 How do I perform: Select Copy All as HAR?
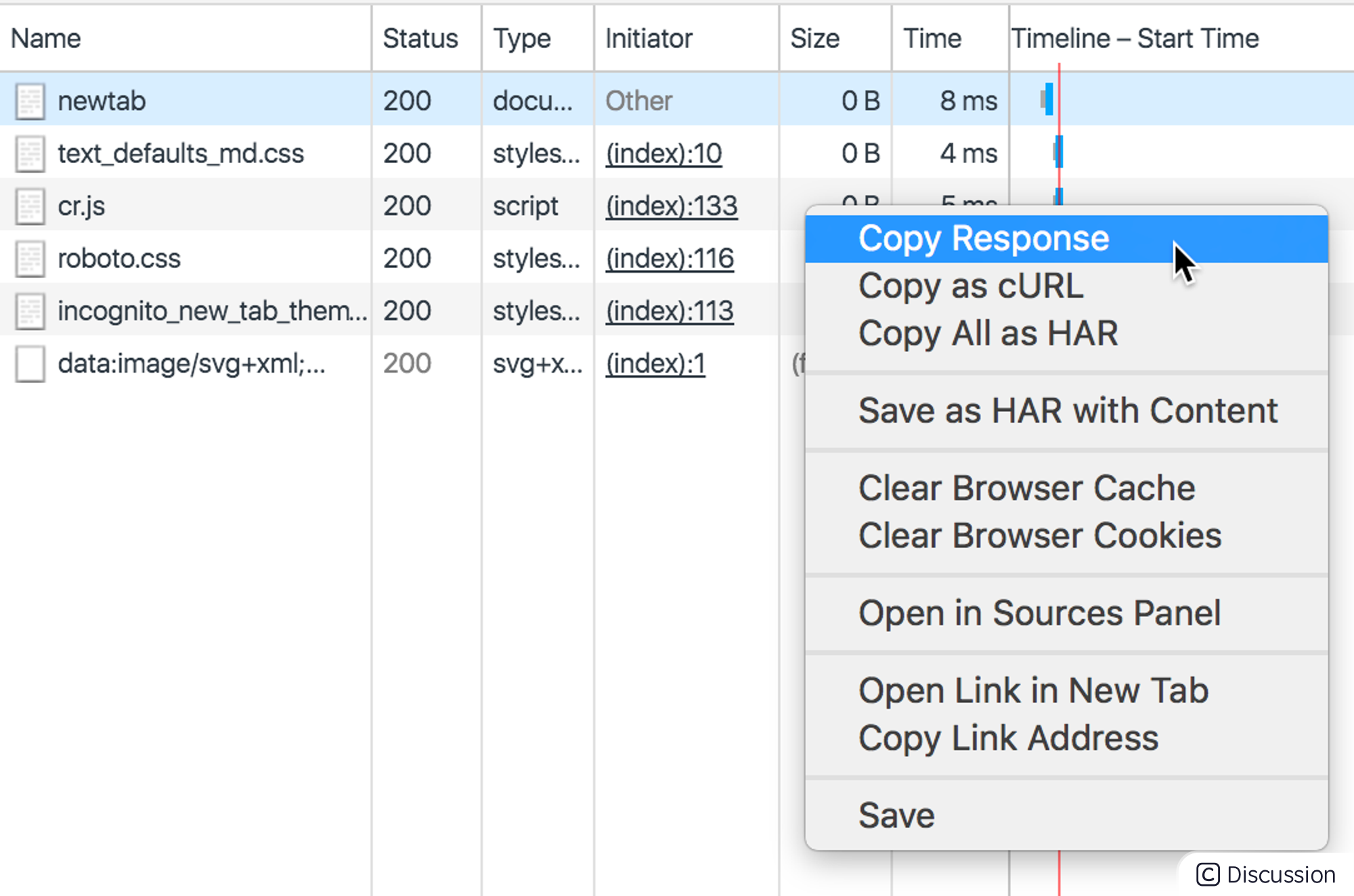[x=988, y=334]
